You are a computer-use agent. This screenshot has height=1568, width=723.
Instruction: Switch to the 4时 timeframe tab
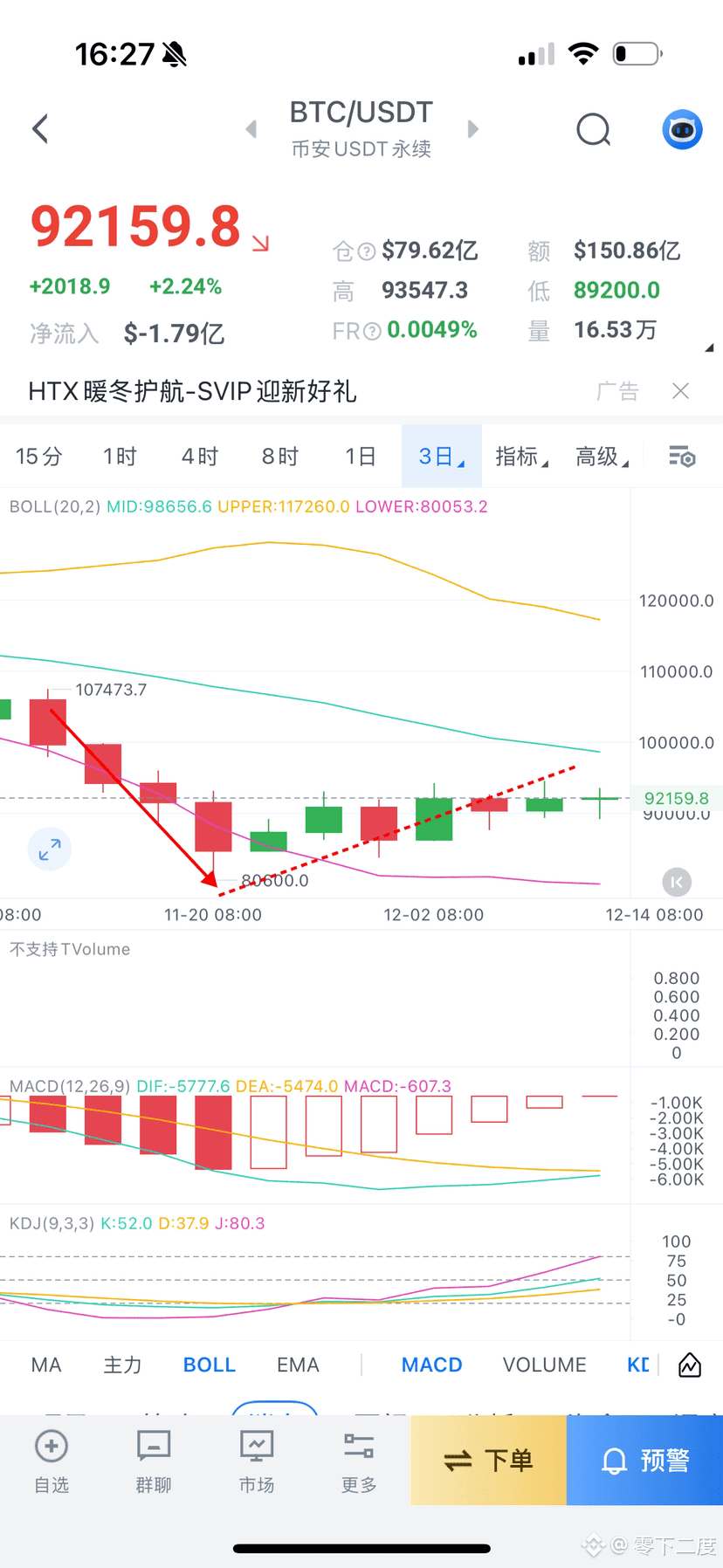tap(199, 457)
